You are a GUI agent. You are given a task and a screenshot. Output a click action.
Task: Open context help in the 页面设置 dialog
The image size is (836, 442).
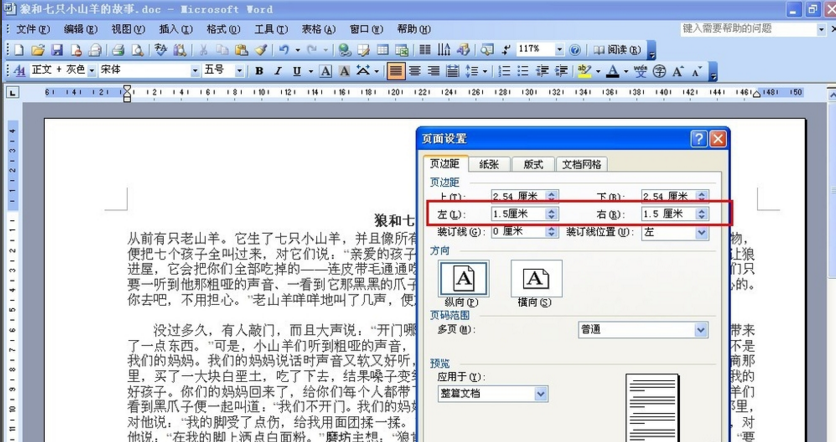point(698,139)
